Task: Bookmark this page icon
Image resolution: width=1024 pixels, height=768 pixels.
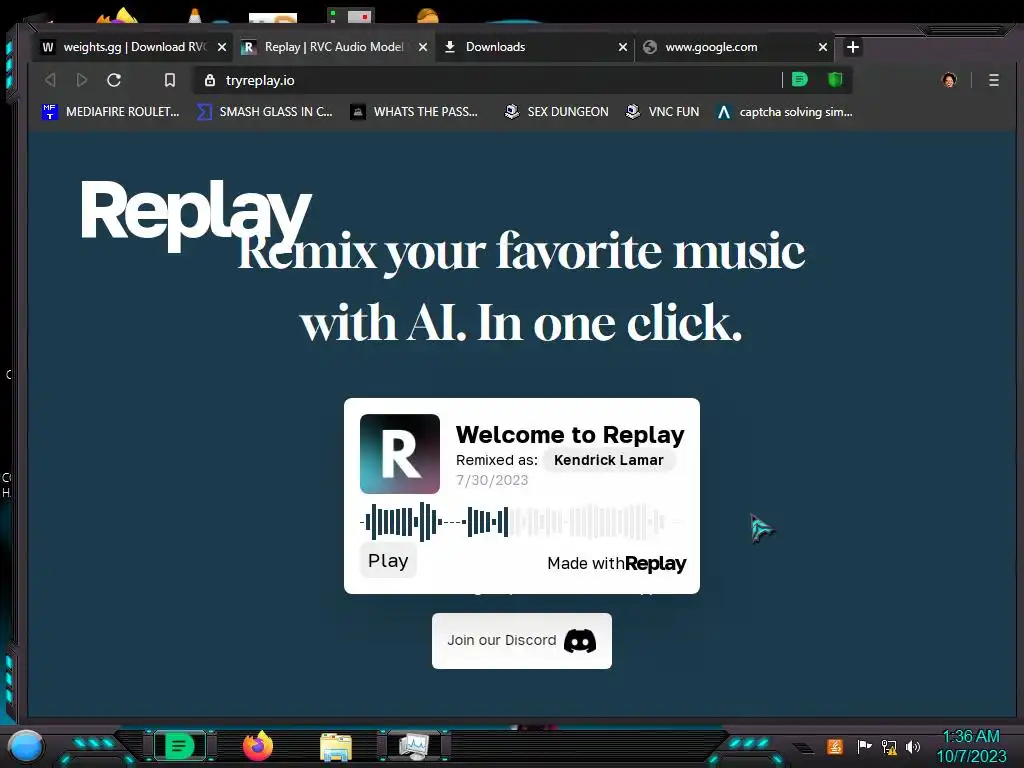Action: pos(170,80)
